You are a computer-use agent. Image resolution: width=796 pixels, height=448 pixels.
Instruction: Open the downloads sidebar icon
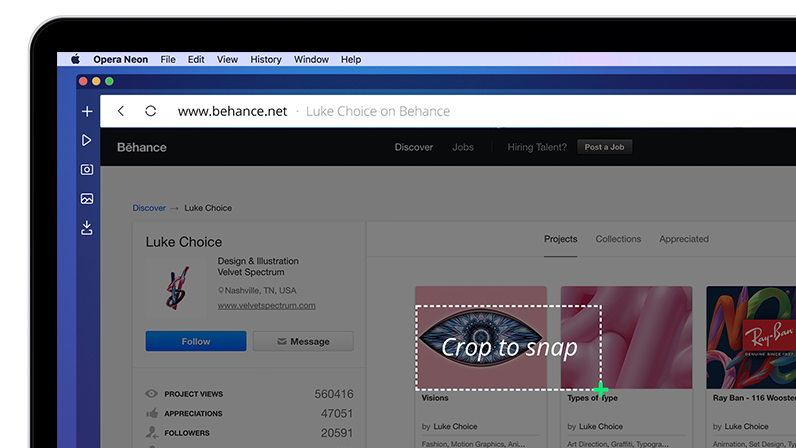coord(87,228)
